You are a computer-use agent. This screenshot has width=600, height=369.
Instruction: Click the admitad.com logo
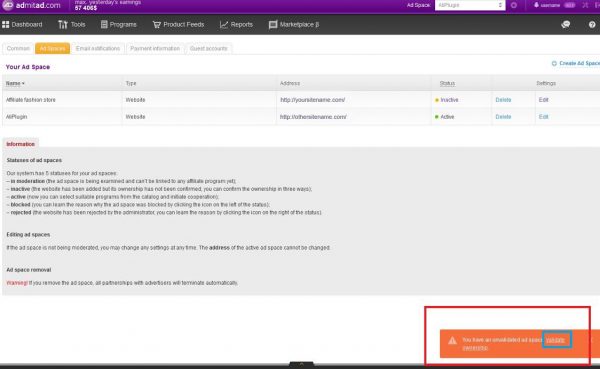click(31, 5)
